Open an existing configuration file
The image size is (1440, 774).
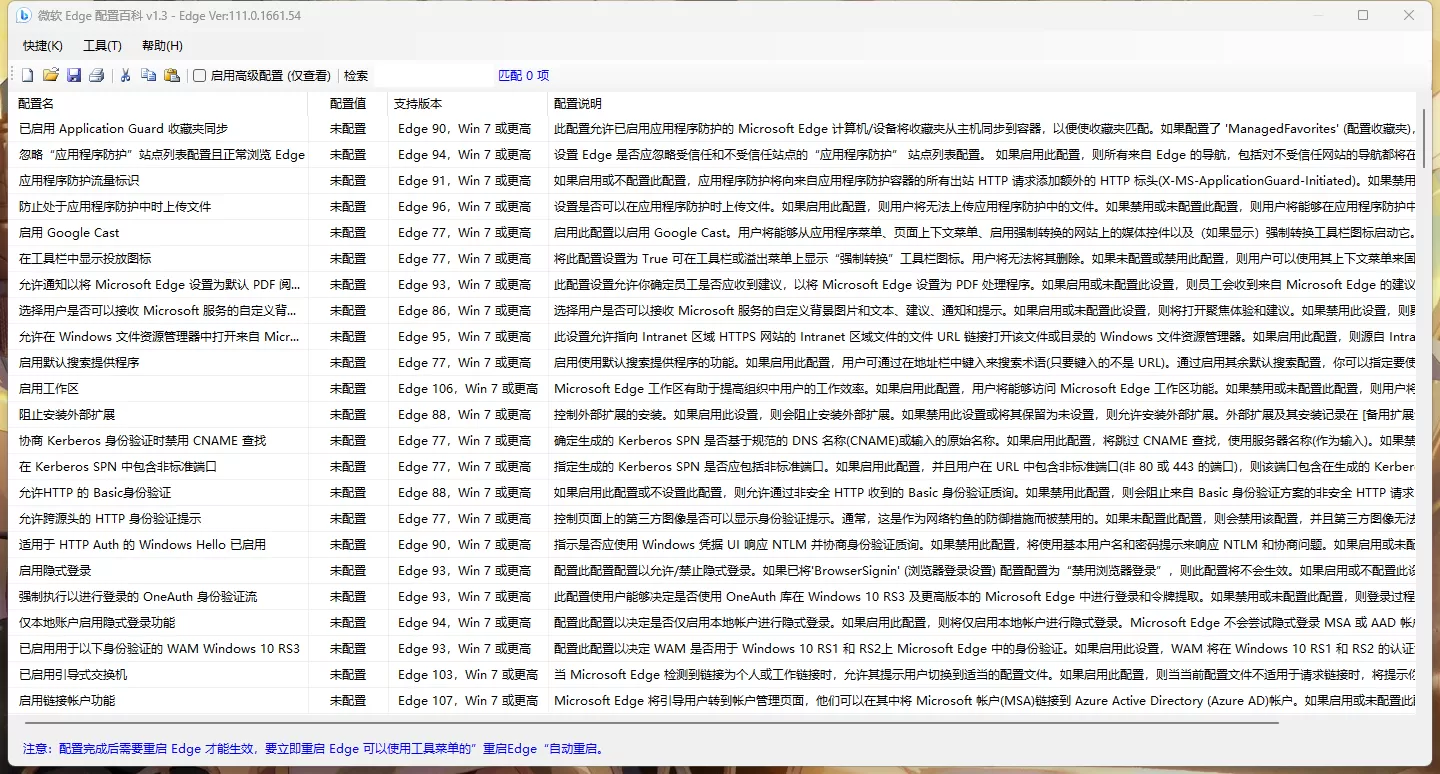point(50,74)
